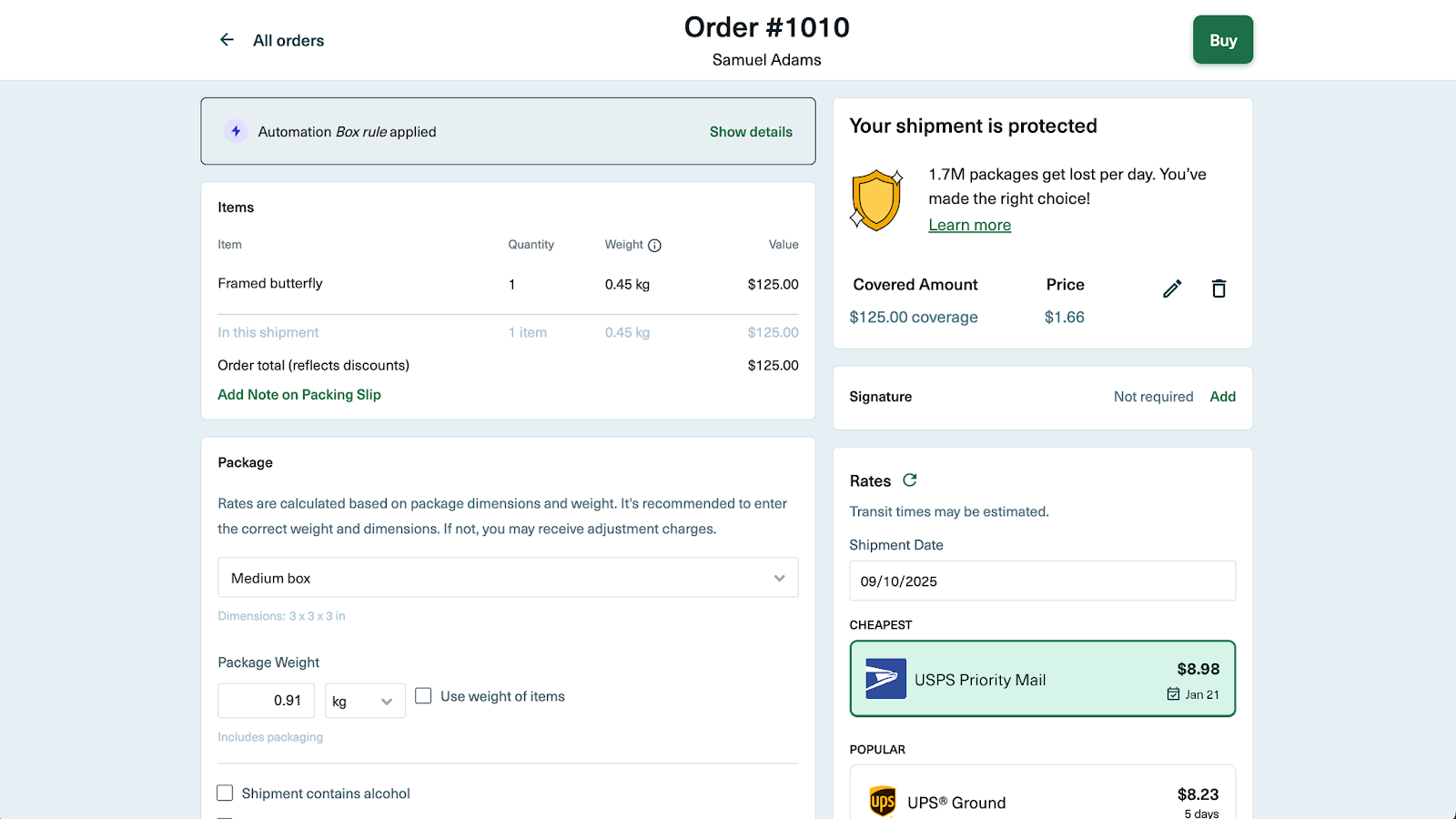Click the Shipment Date input field
1456x819 pixels.
point(1042,581)
